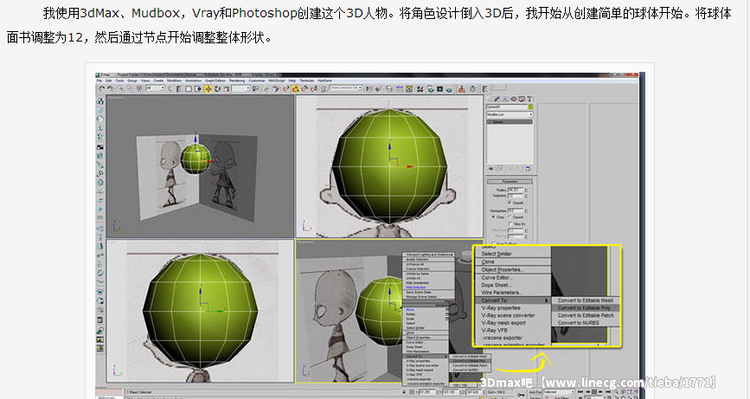Open the Modify tab in command panel

point(497,99)
